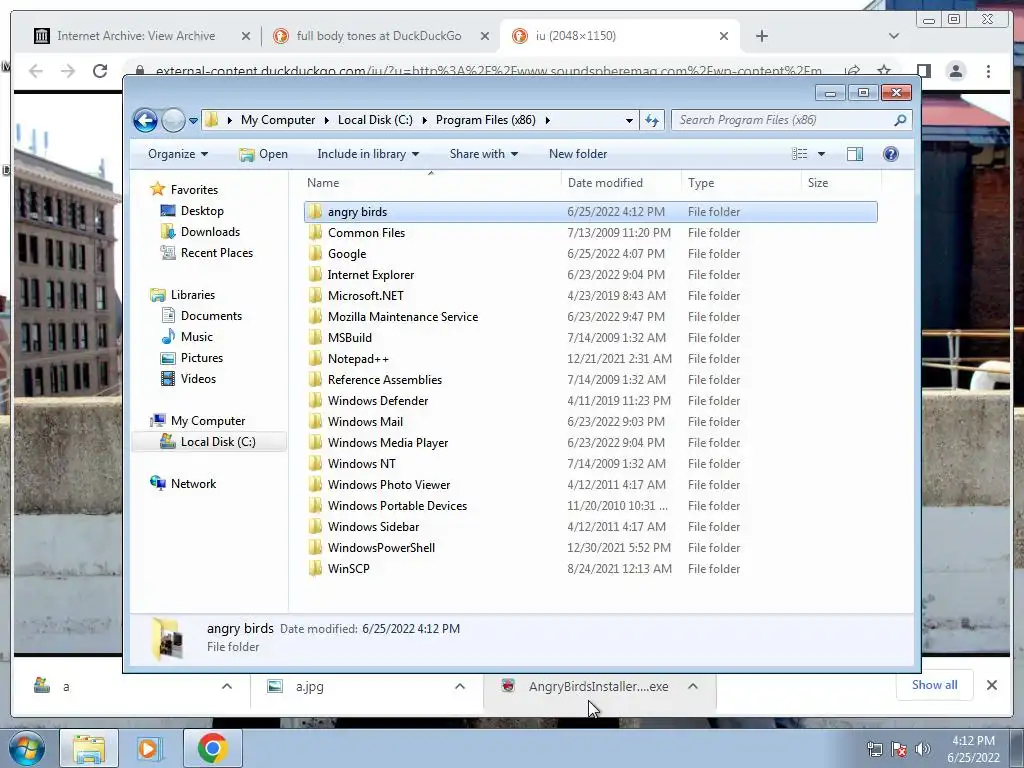Click My Computer in the address breadcrumb
Image resolution: width=1024 pixels, height=768 pixels.
tap(278, 120)
